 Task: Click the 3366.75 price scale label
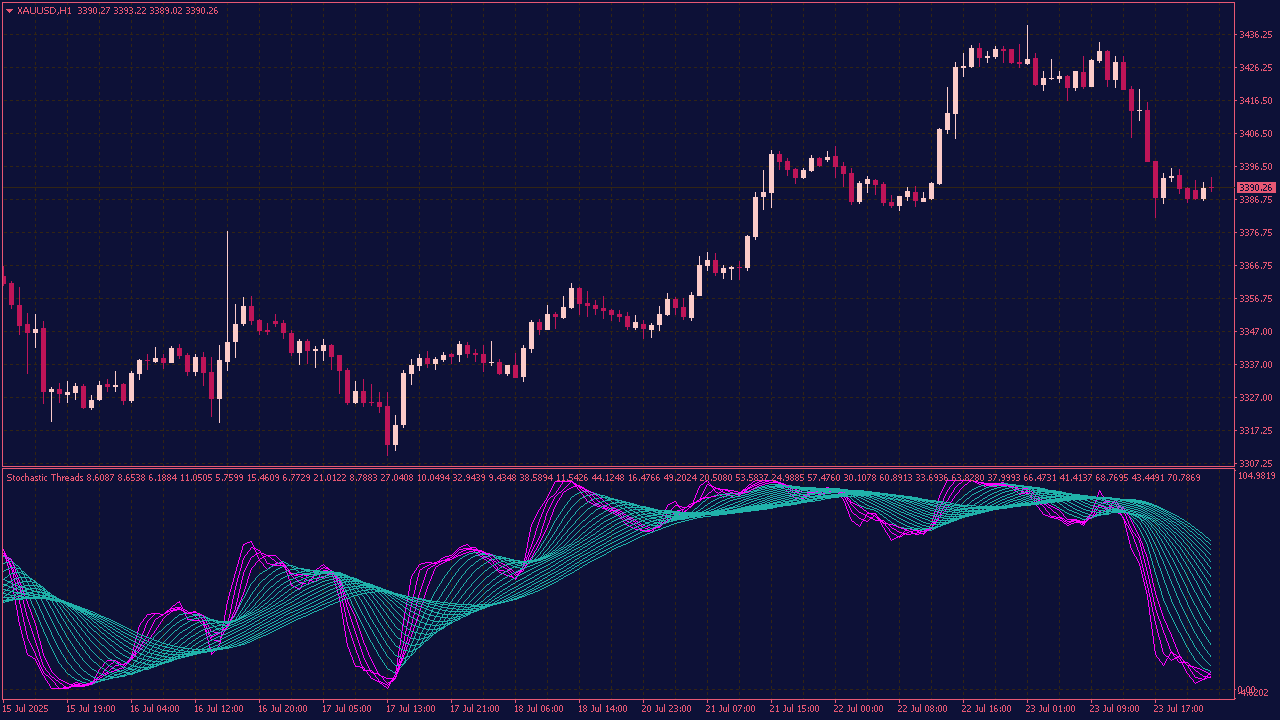click(1255, 266)
